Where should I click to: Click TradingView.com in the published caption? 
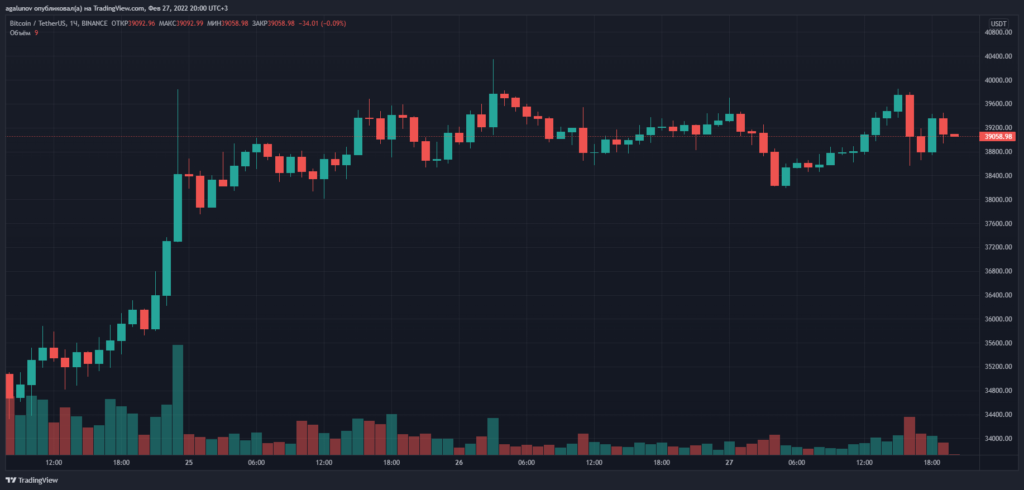click(x=113, y=8)
